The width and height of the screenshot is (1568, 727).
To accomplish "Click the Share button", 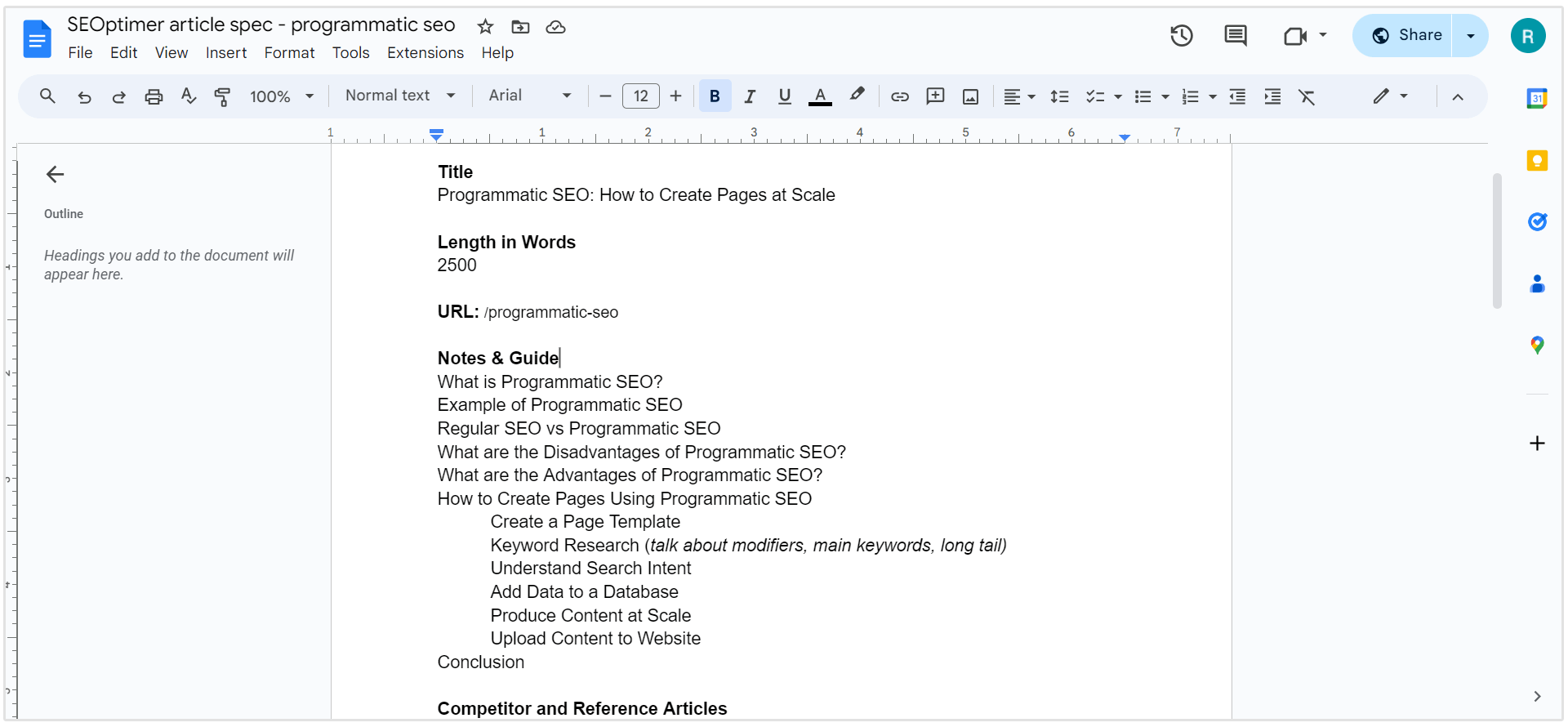I will coord(1406,35).
